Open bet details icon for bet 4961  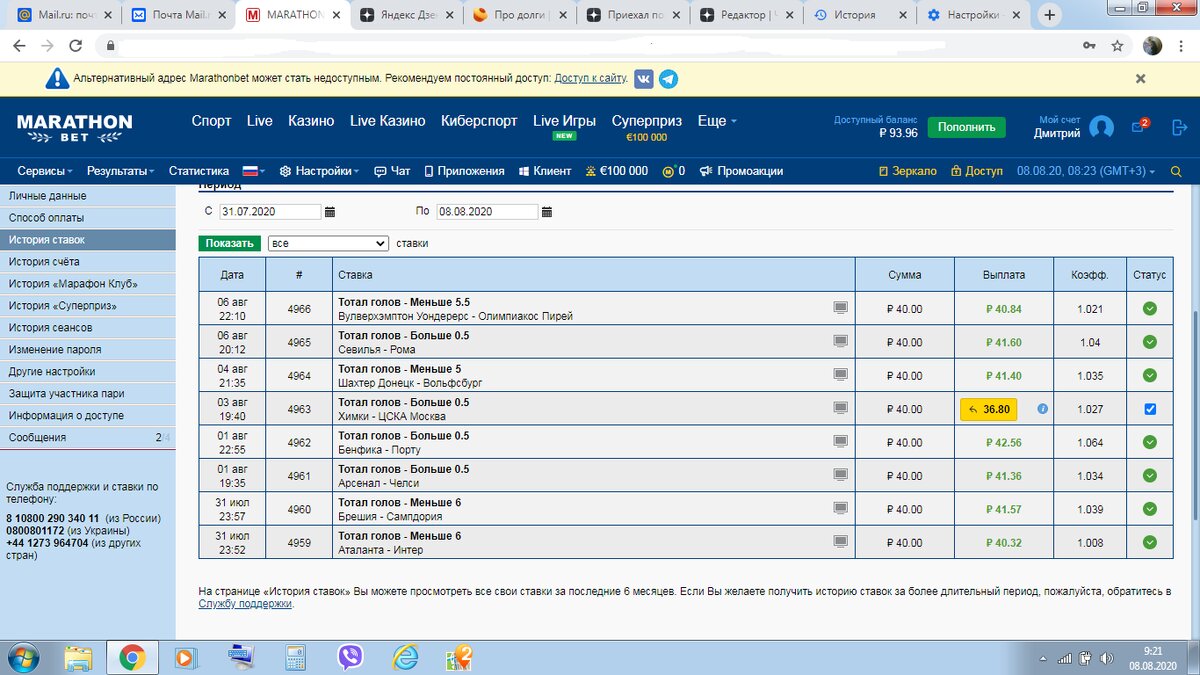point(841,475)
